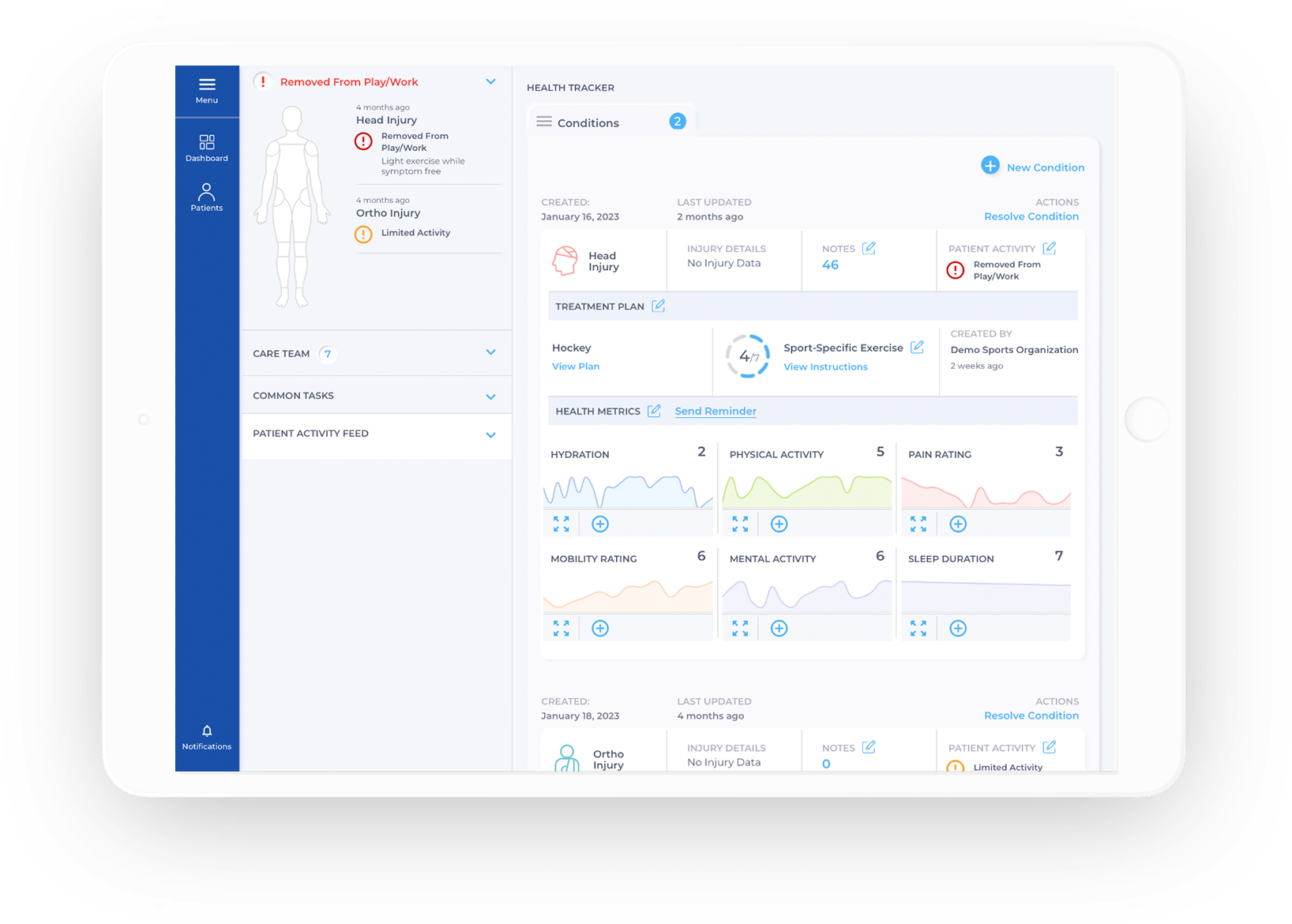Select Ortho Injury in patient summary
Viewport: 1292px width, 924px height.
pos(388,213)
